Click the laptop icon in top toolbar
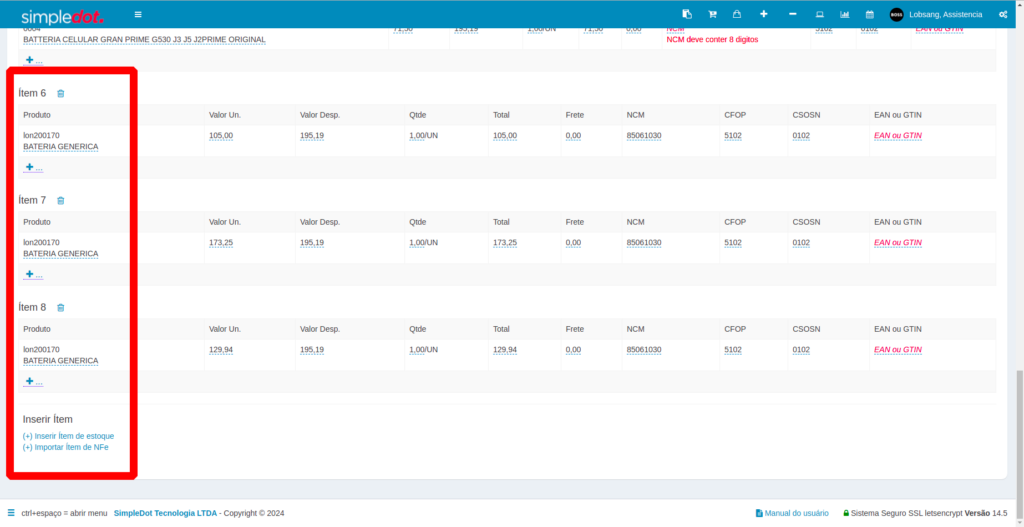This screenshot has height=527, width=1024. [x=819, y=14]
